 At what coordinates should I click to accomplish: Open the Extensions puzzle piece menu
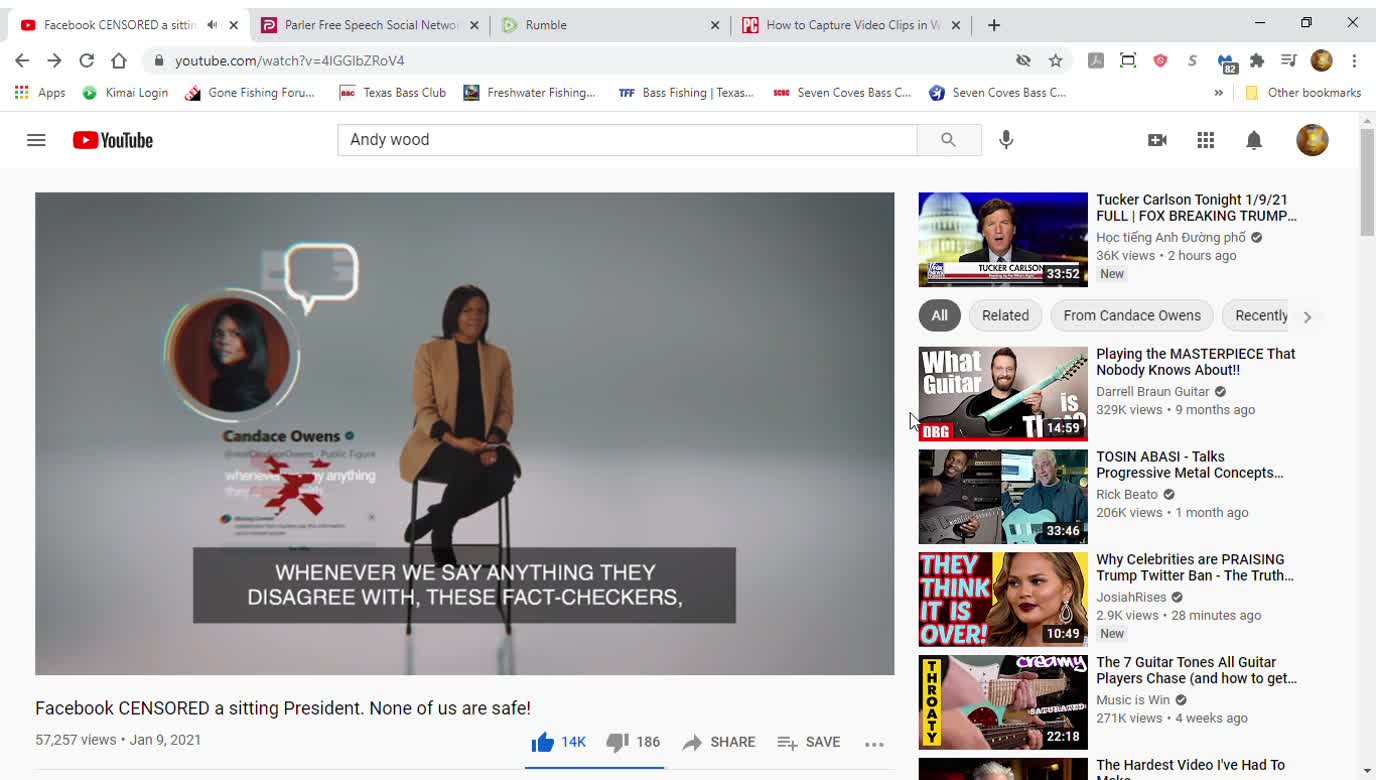click(1257, 61)
